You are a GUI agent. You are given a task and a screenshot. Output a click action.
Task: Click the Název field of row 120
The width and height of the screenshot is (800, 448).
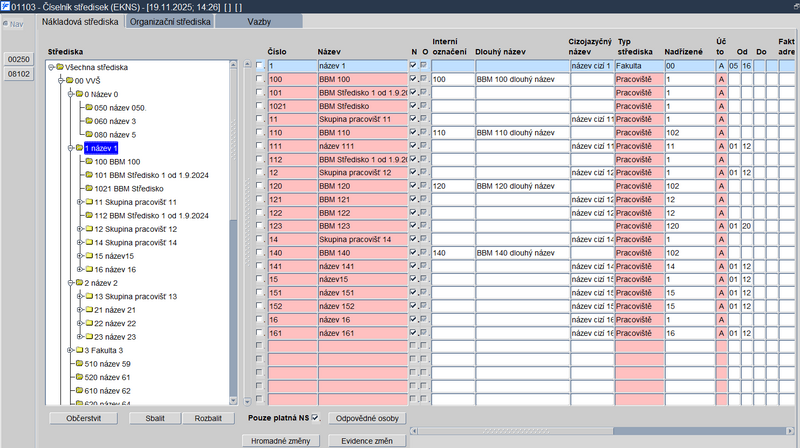363,186
